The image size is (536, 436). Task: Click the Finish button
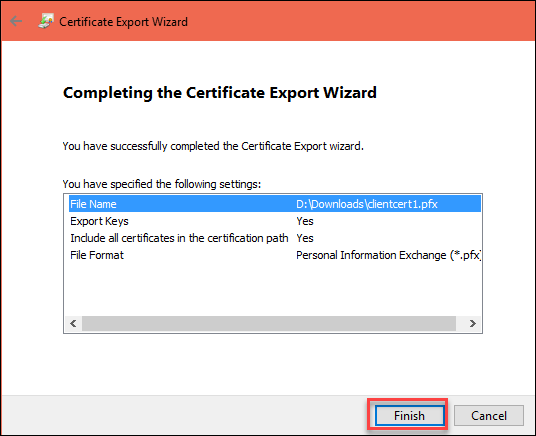tap(410, 415)
